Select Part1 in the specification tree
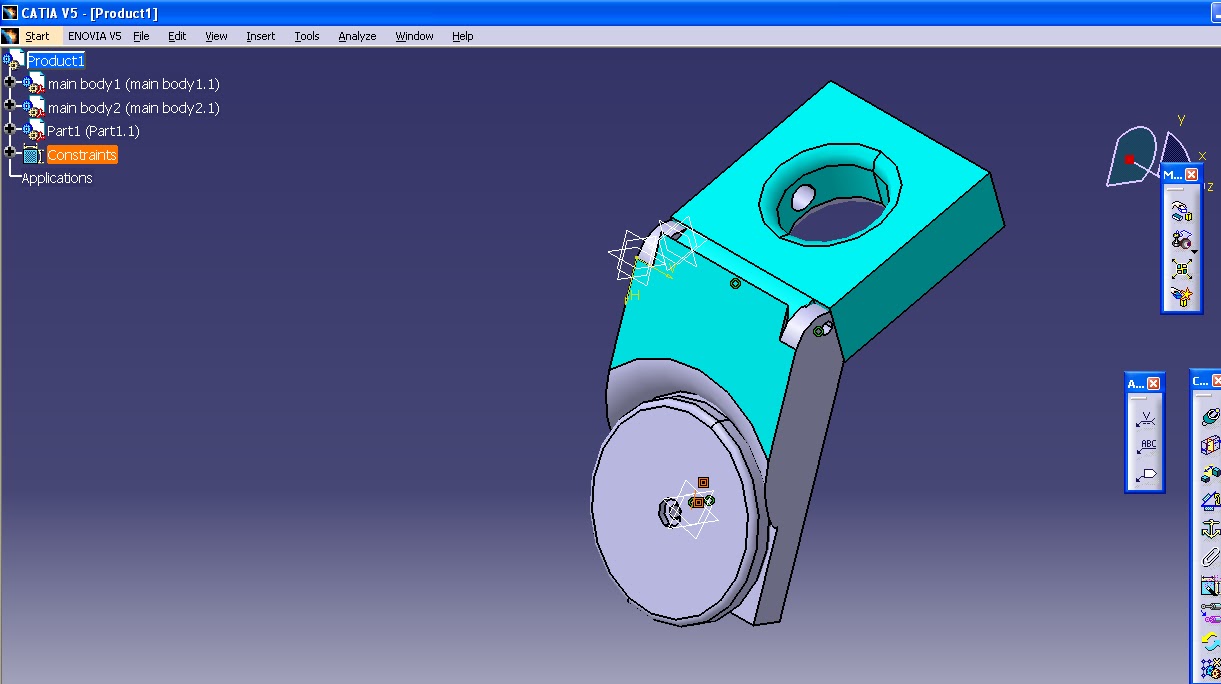 point(95,131)
